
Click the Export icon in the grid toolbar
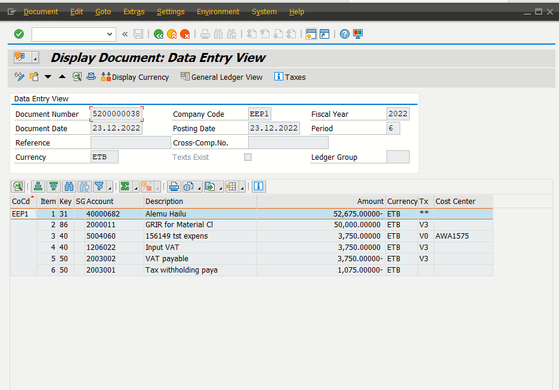[x=210, y=186]
